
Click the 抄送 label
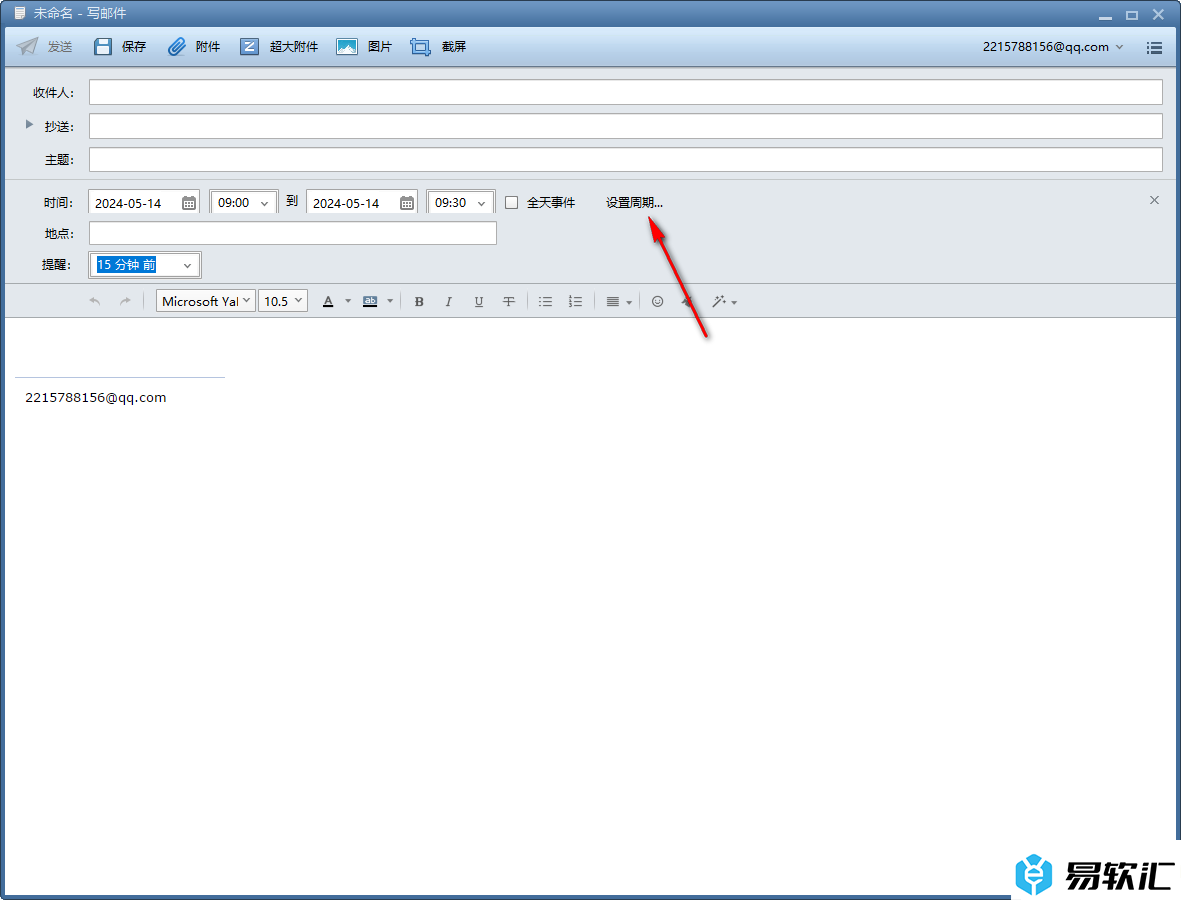point(59,127)
